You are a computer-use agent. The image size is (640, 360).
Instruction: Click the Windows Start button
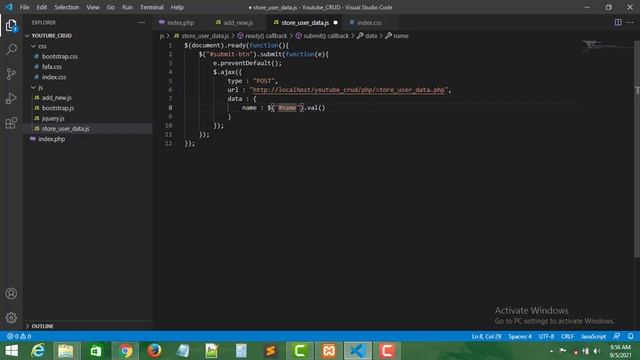click(x=11, y=351)
